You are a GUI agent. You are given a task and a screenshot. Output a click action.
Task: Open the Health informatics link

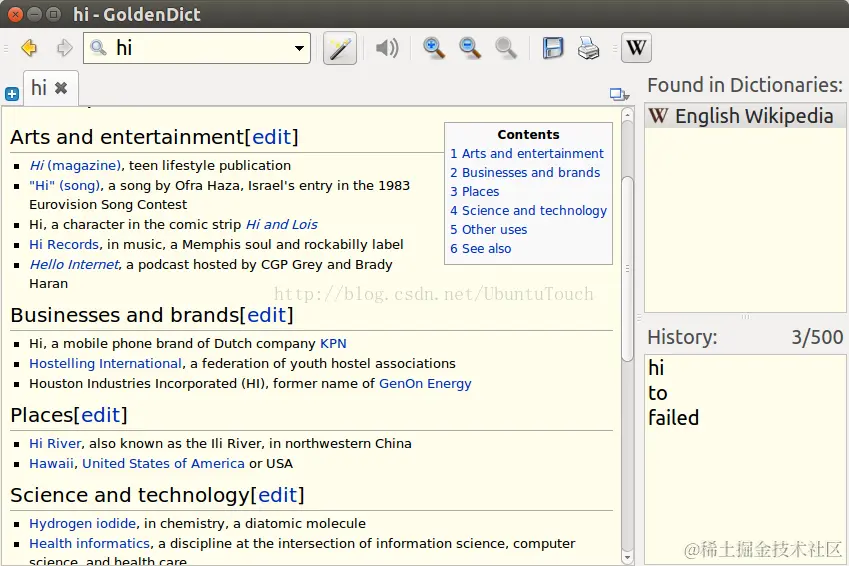pyautogui.click(x=89, y=543)
